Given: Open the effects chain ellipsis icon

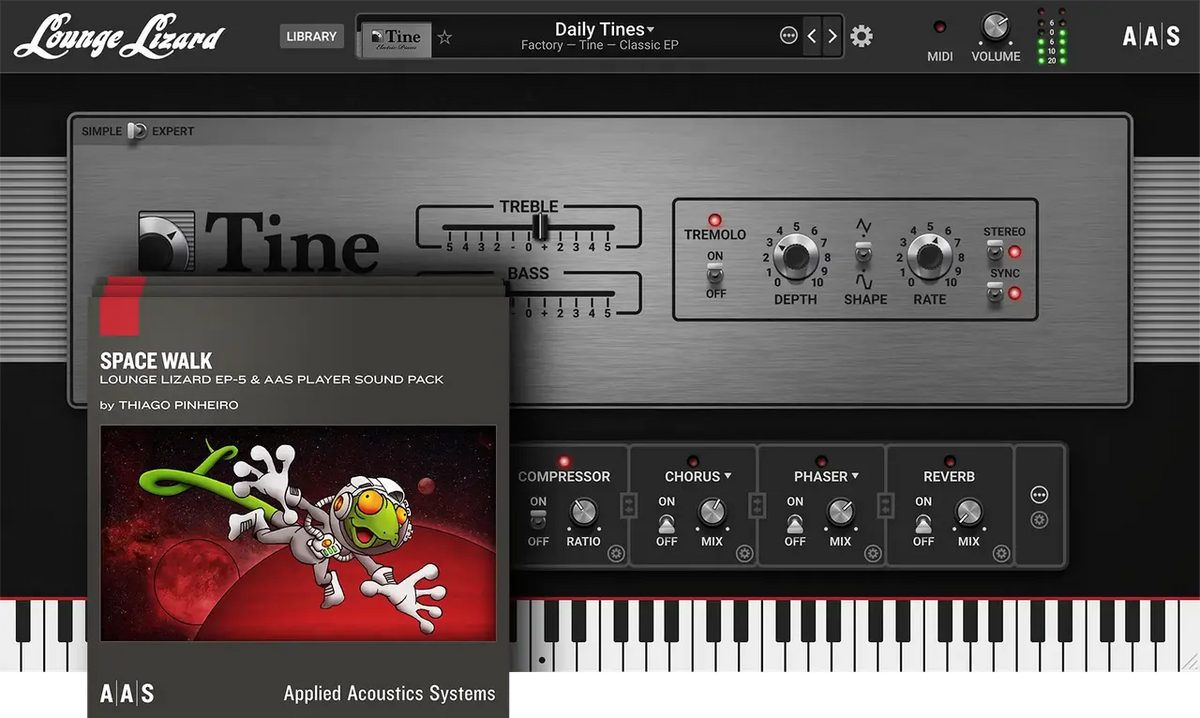Looking at the screenshot, I should 1038,496.
